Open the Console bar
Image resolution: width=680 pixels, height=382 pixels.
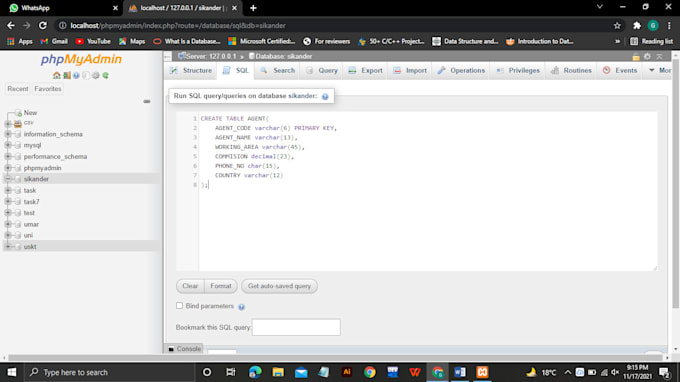coord(185,349)
